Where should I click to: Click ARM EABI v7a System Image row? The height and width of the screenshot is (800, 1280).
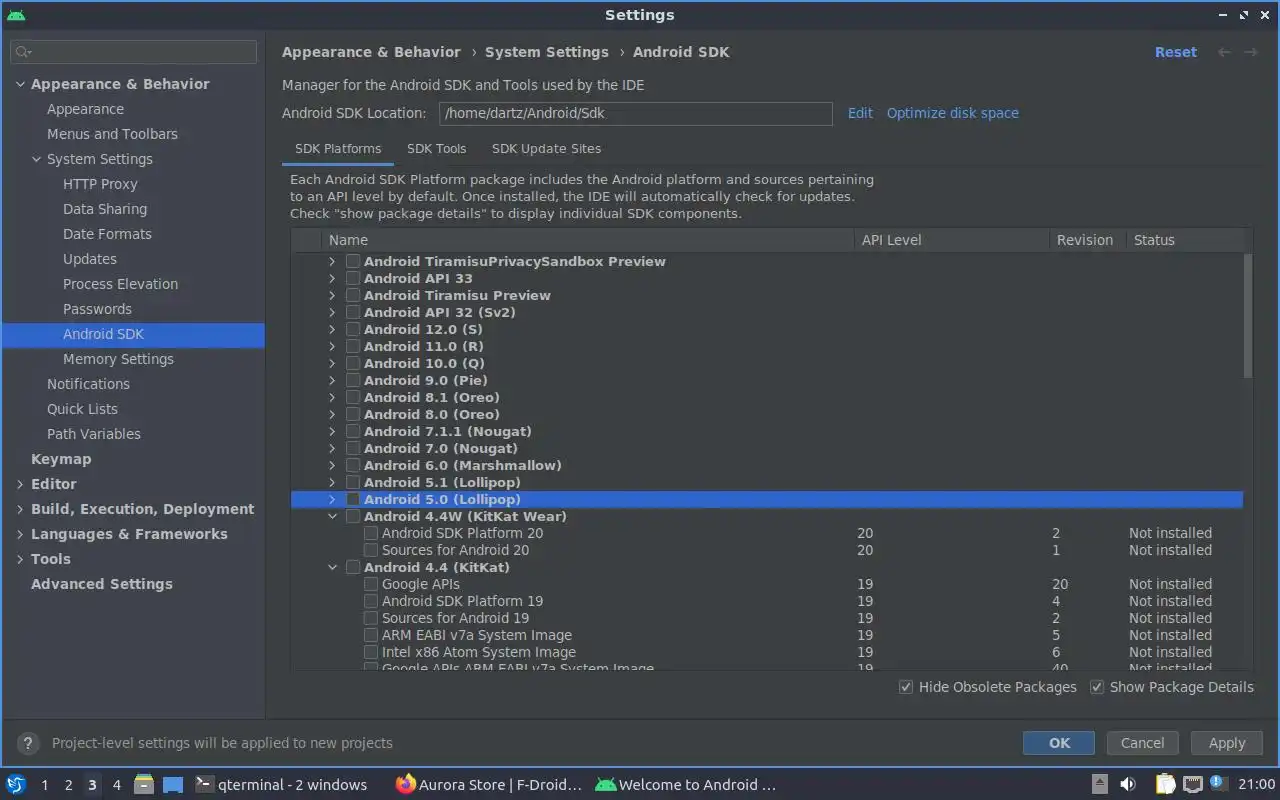tap(767, 635)
